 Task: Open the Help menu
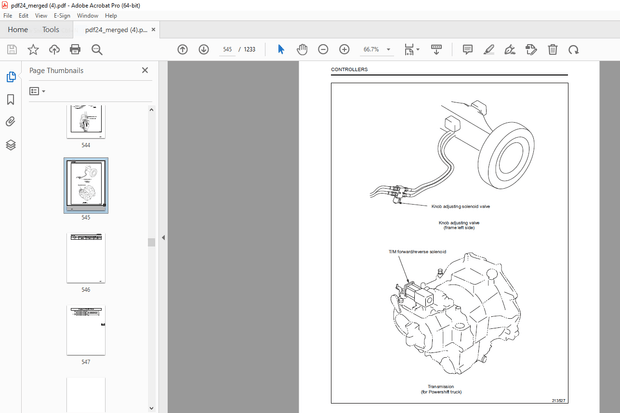111,16
